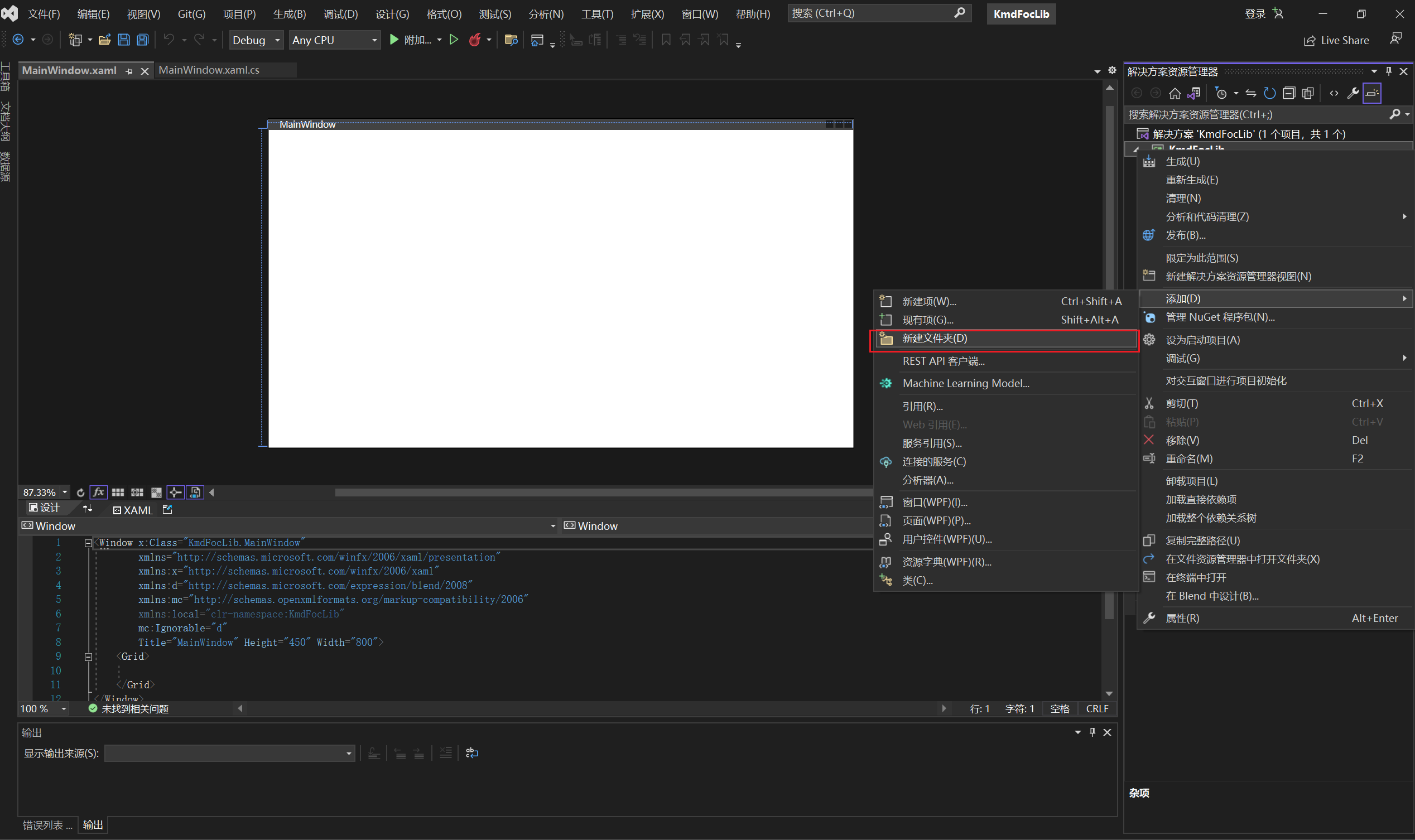Click the clear output list icon

tap(446, 753)
